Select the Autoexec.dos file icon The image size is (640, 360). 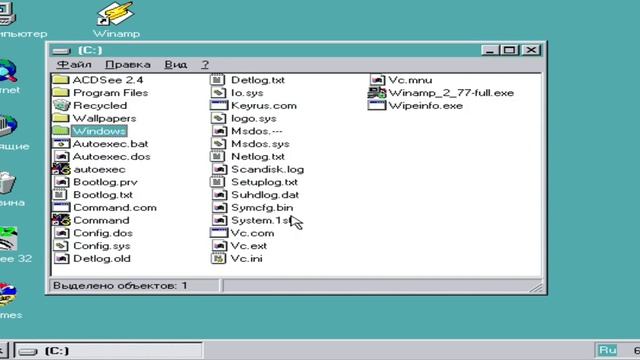[61, 156]
